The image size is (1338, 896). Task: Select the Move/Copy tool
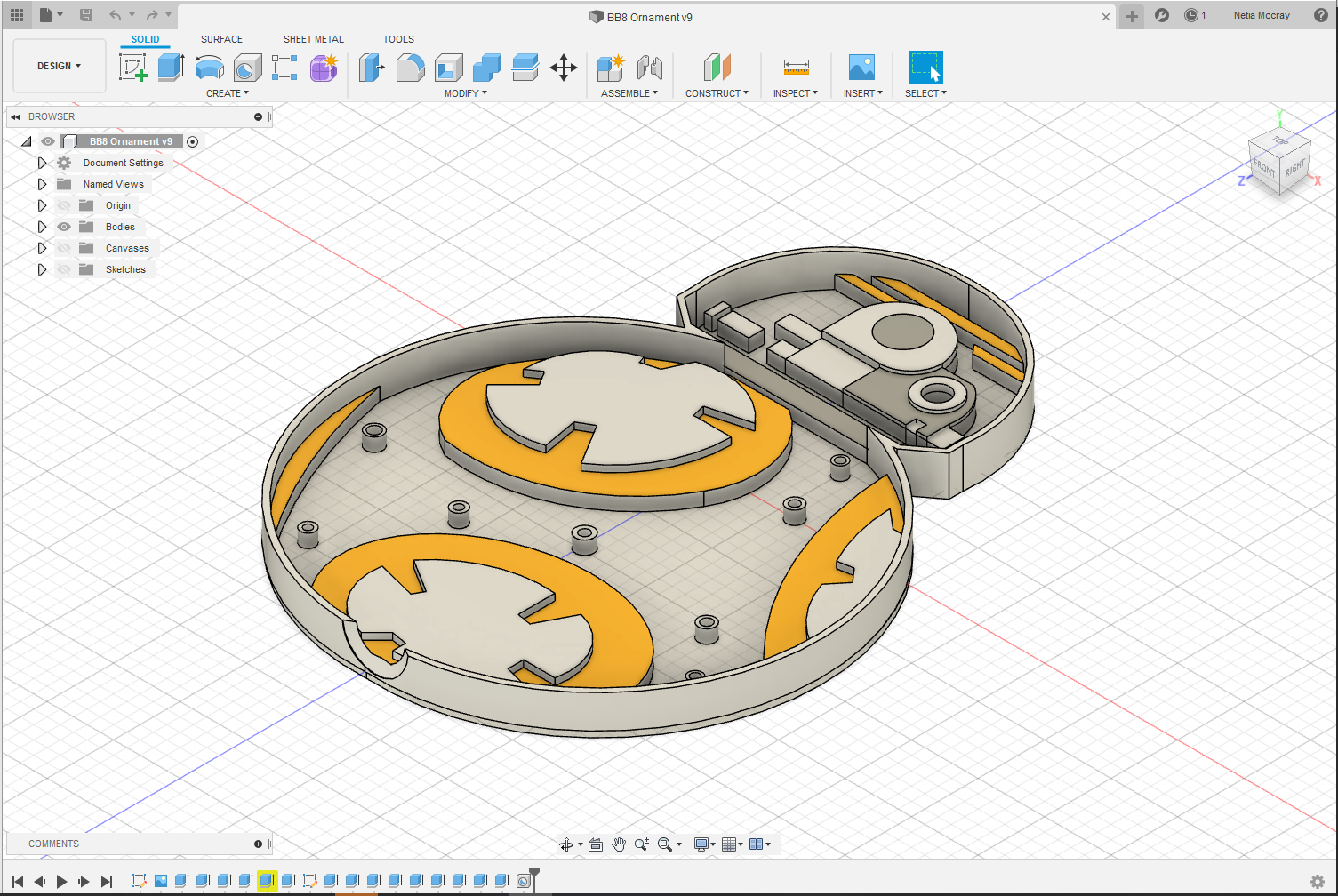click(564, 68)
